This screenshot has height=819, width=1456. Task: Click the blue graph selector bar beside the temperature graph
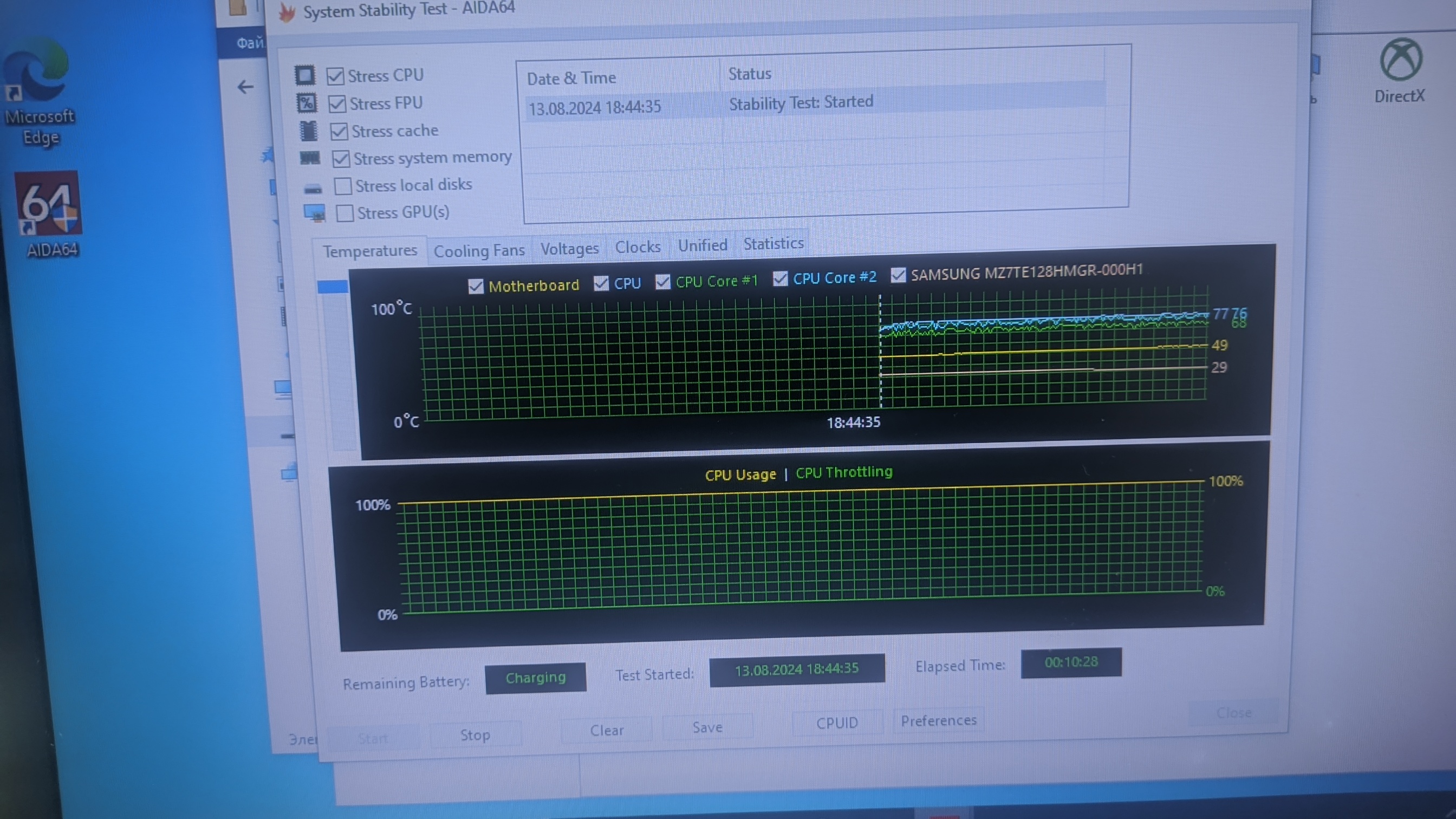point(333,287)
